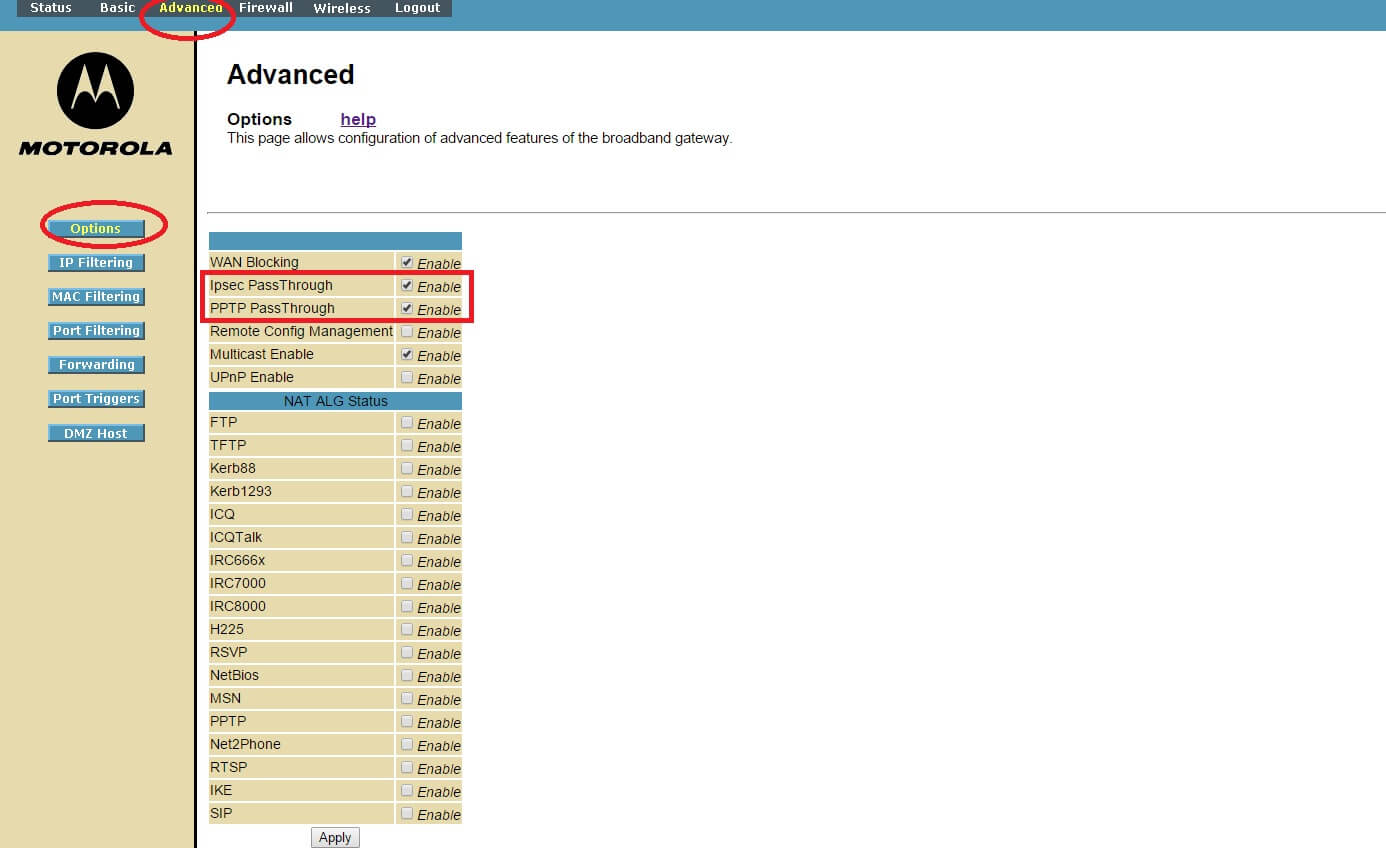
Task: Open the Status tab
Action: (51, 8)
